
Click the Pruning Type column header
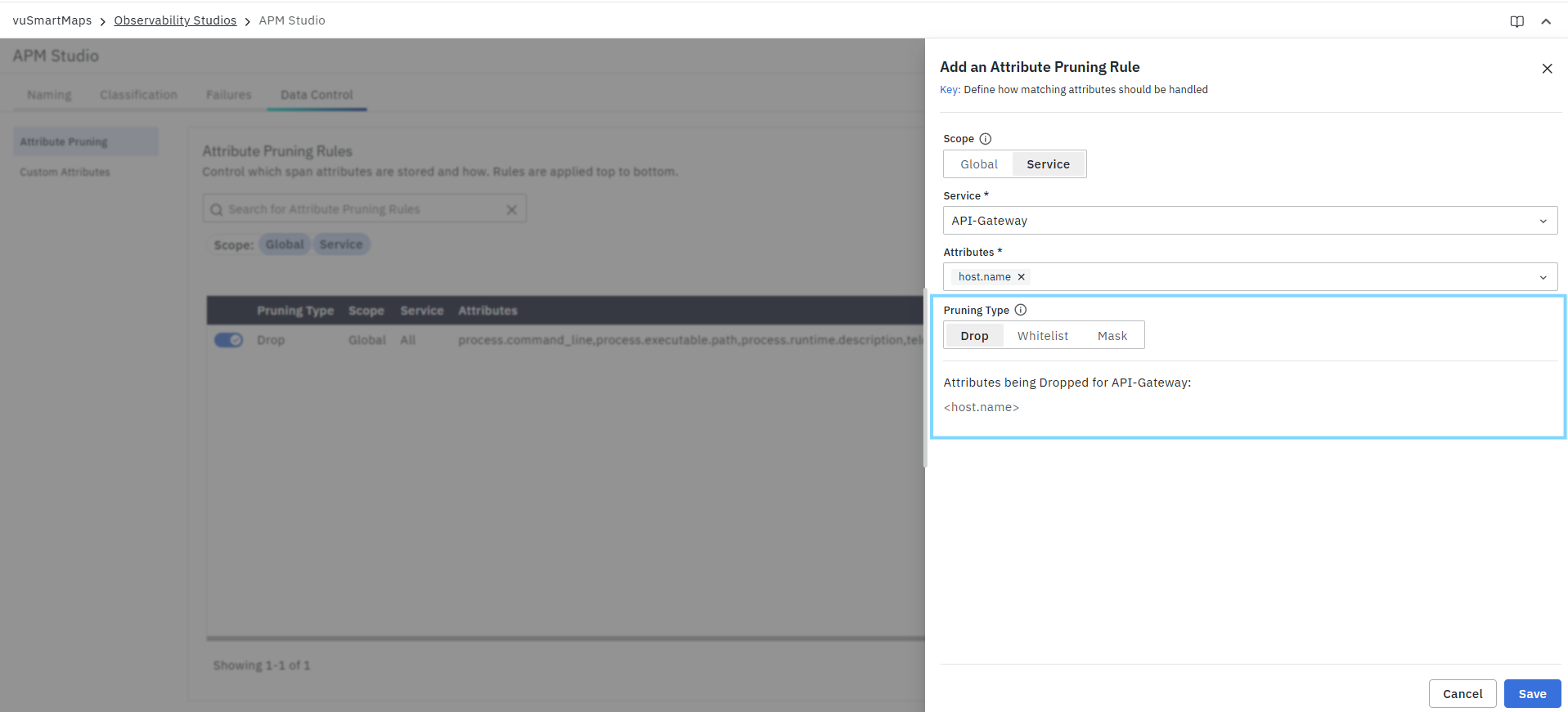pos(295,311)
